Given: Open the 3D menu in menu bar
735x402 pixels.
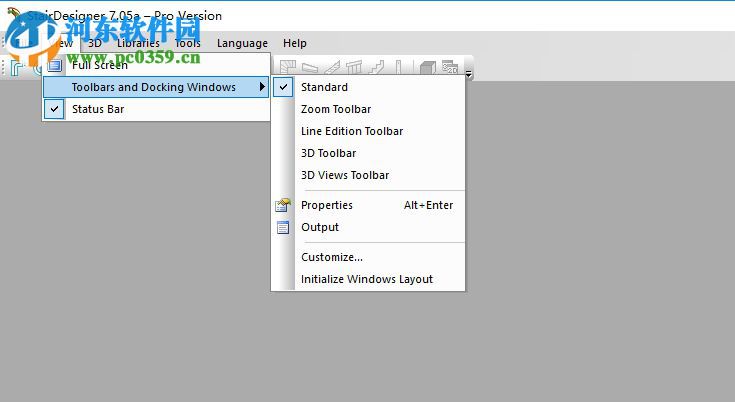Looking at the screenshot, I should coord(95,43).
